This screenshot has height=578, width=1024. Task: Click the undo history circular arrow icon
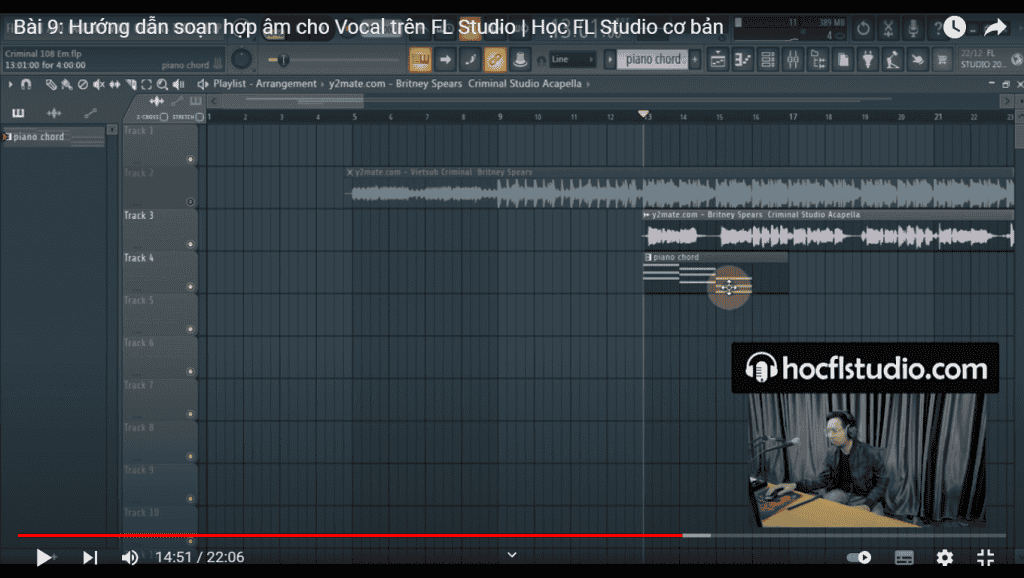click(x=863, y=29)
